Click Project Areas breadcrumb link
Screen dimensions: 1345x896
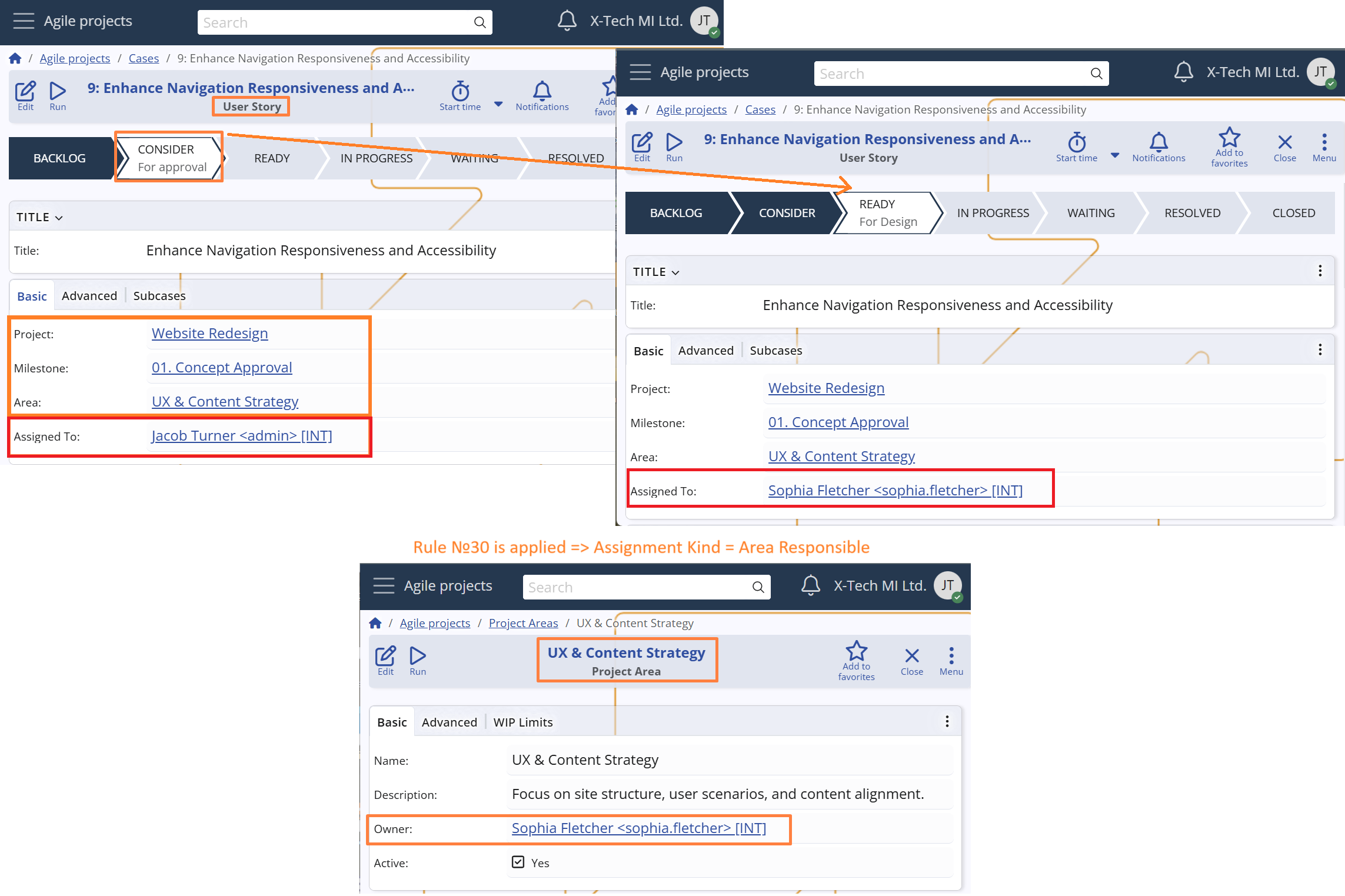tap(523, 624)
